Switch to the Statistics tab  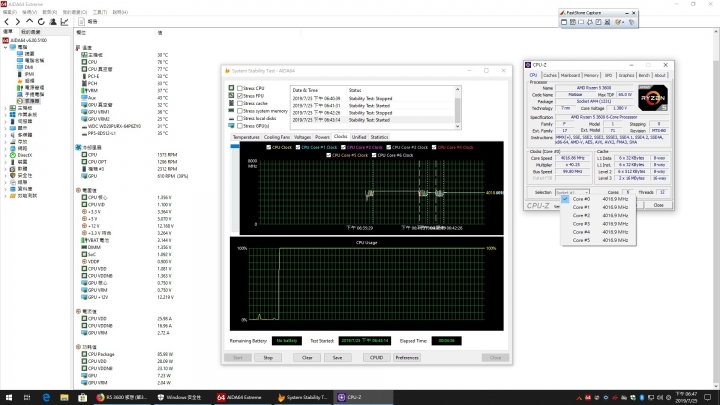coord(379,137)
